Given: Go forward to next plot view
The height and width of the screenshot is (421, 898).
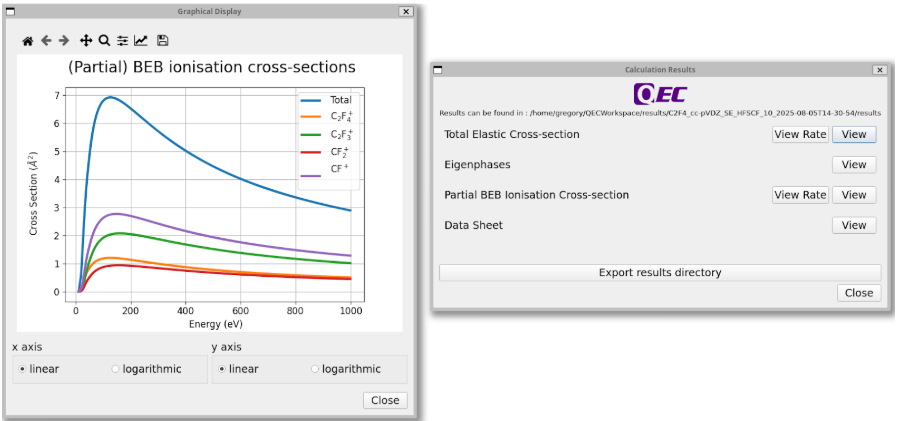Looking at the screenshot, I should click(64, 41).
